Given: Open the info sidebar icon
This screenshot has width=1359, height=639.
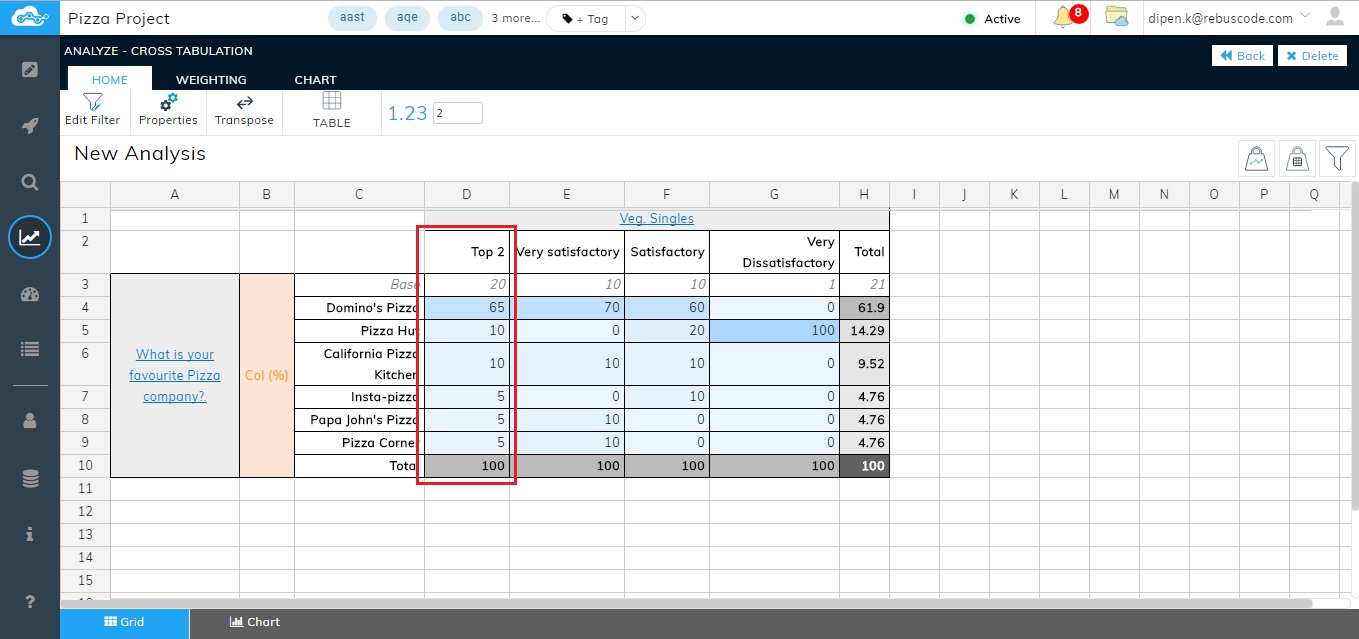Looking at the screenshot, I should click(x=30, y=534).
